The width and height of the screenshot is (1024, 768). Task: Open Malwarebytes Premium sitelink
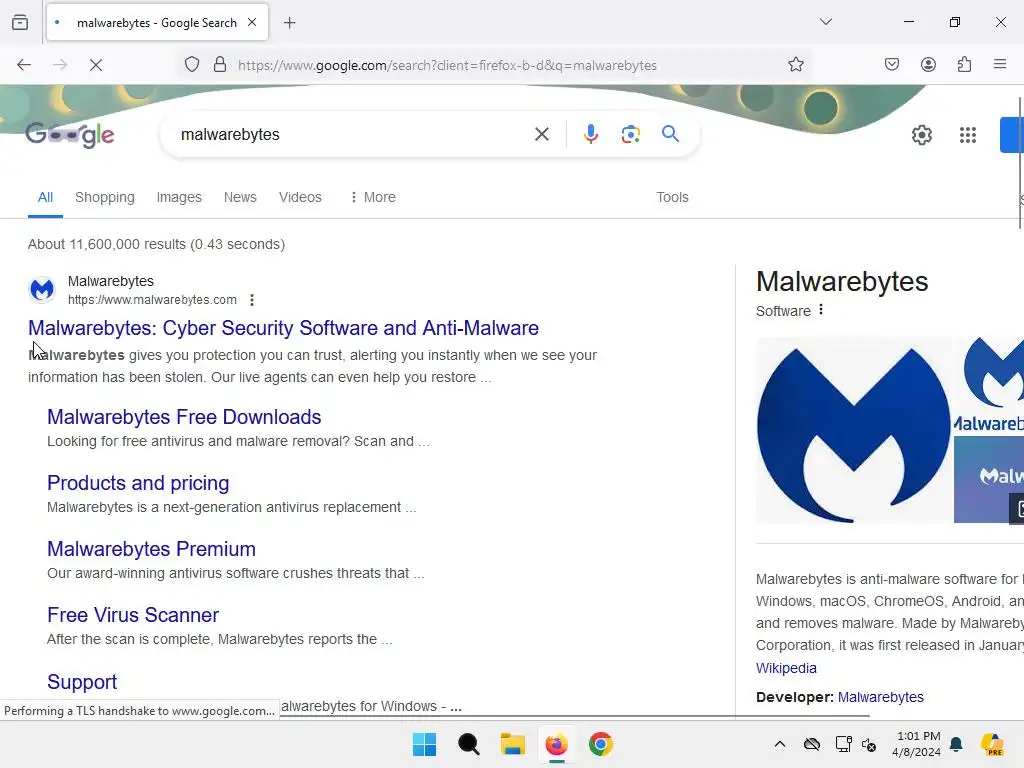152,549
